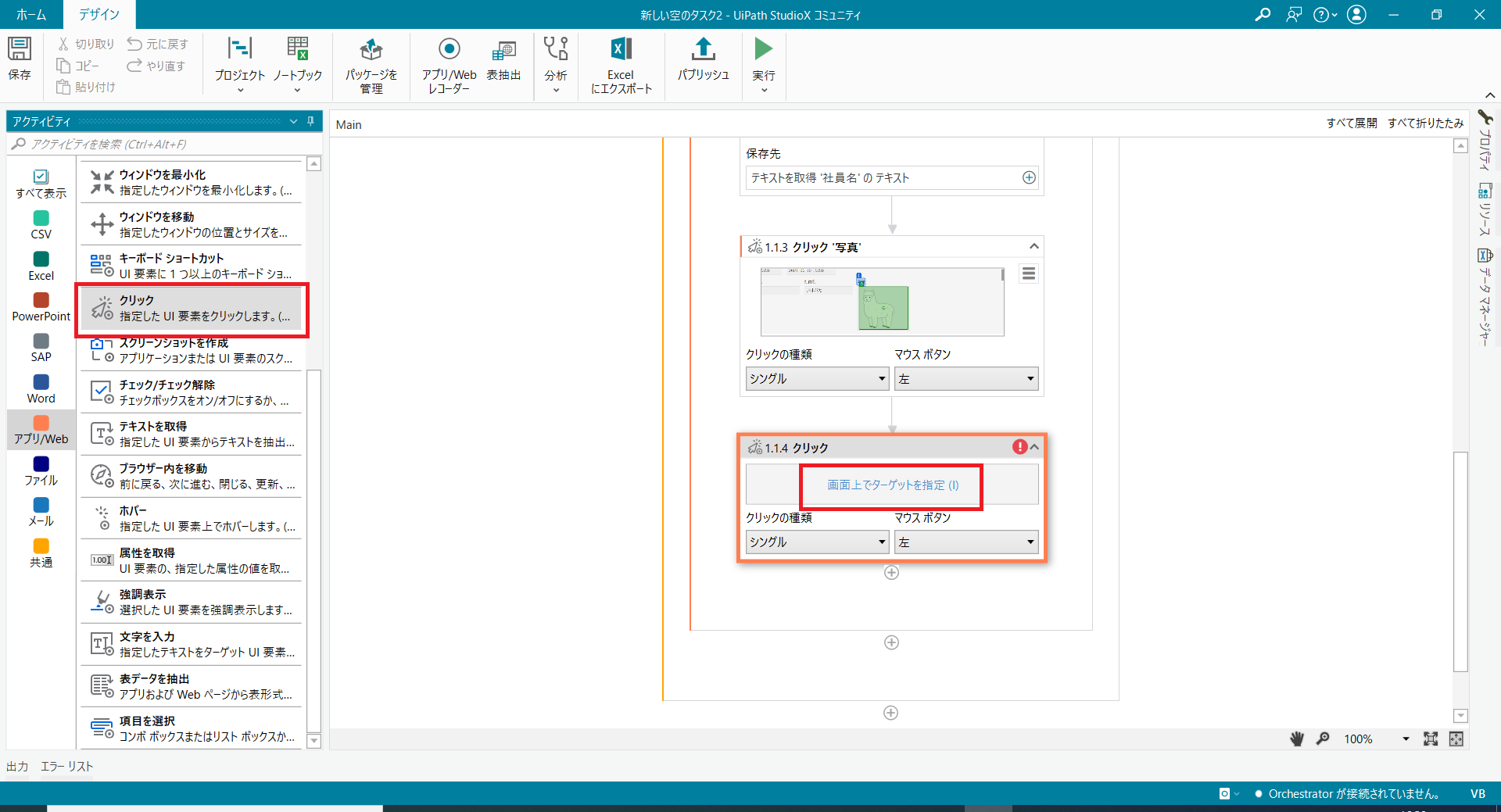Open Manage Packages (パッケージを管理)
Image resolution: width=1501 pixels, height=812 pixels.
tap(371, 50)
